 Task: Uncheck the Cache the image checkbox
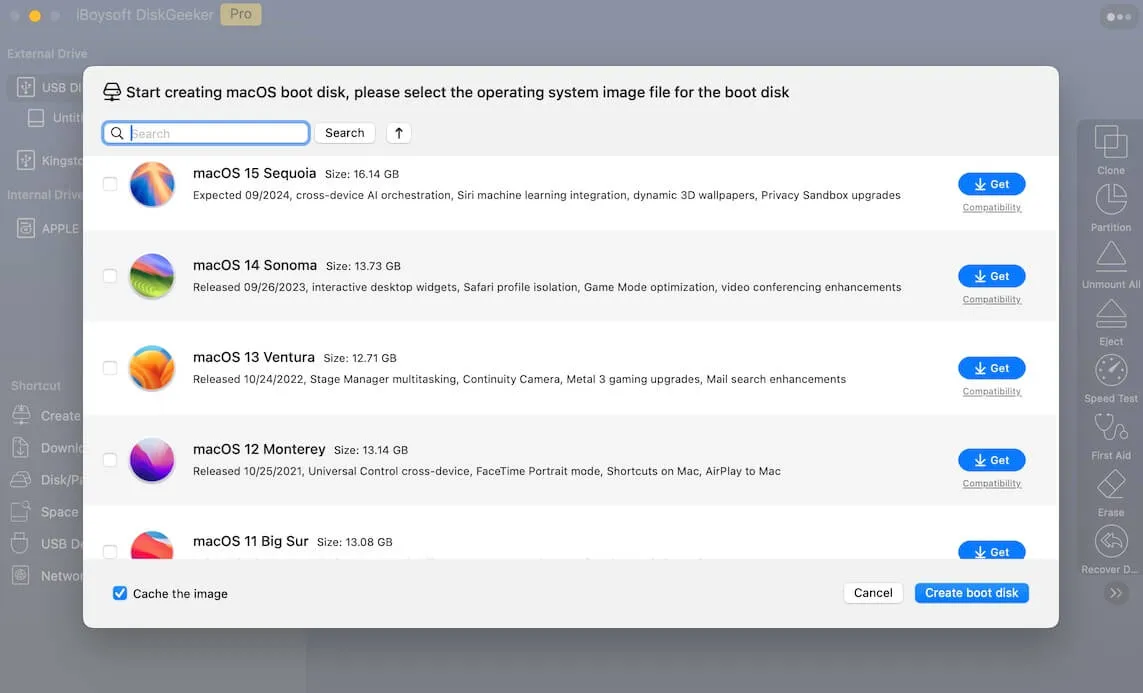coord(120,593)
